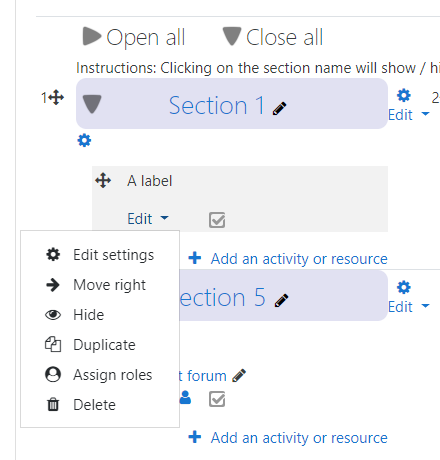Viewport: 440px width, 460px height.
Task: Click the move handle of A label
Action: tap(103, 181)
